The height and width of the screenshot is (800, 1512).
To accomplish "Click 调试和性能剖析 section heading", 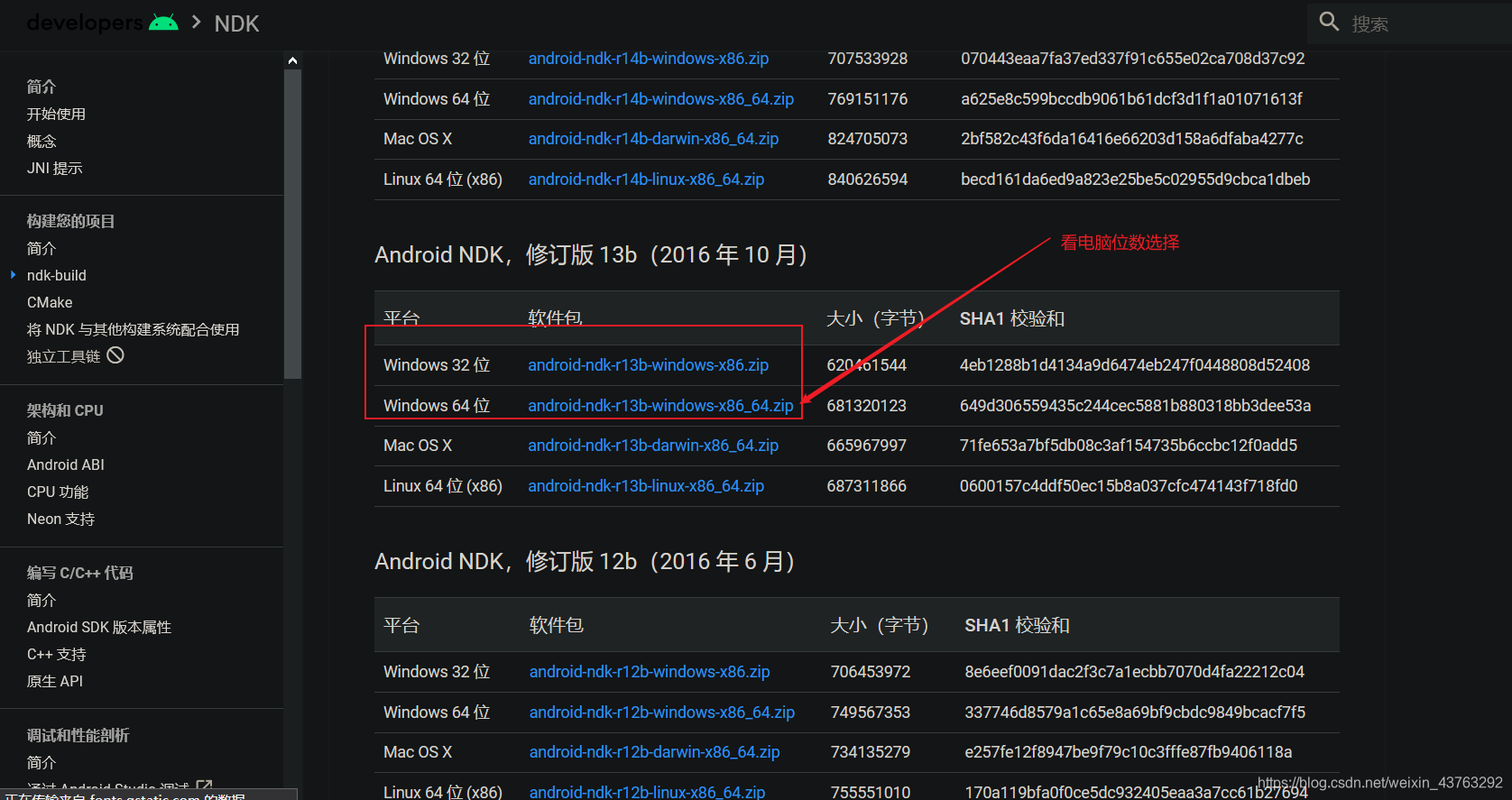I will 78,735.
